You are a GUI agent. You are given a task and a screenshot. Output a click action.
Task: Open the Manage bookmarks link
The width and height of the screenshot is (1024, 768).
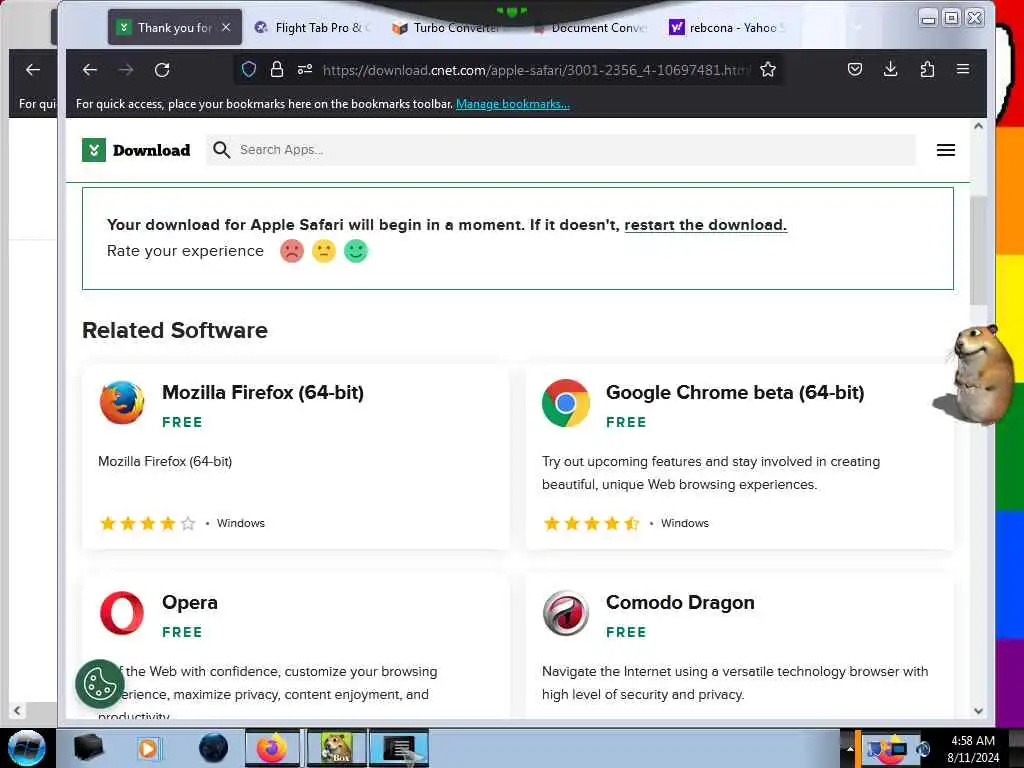click(513, 104)
